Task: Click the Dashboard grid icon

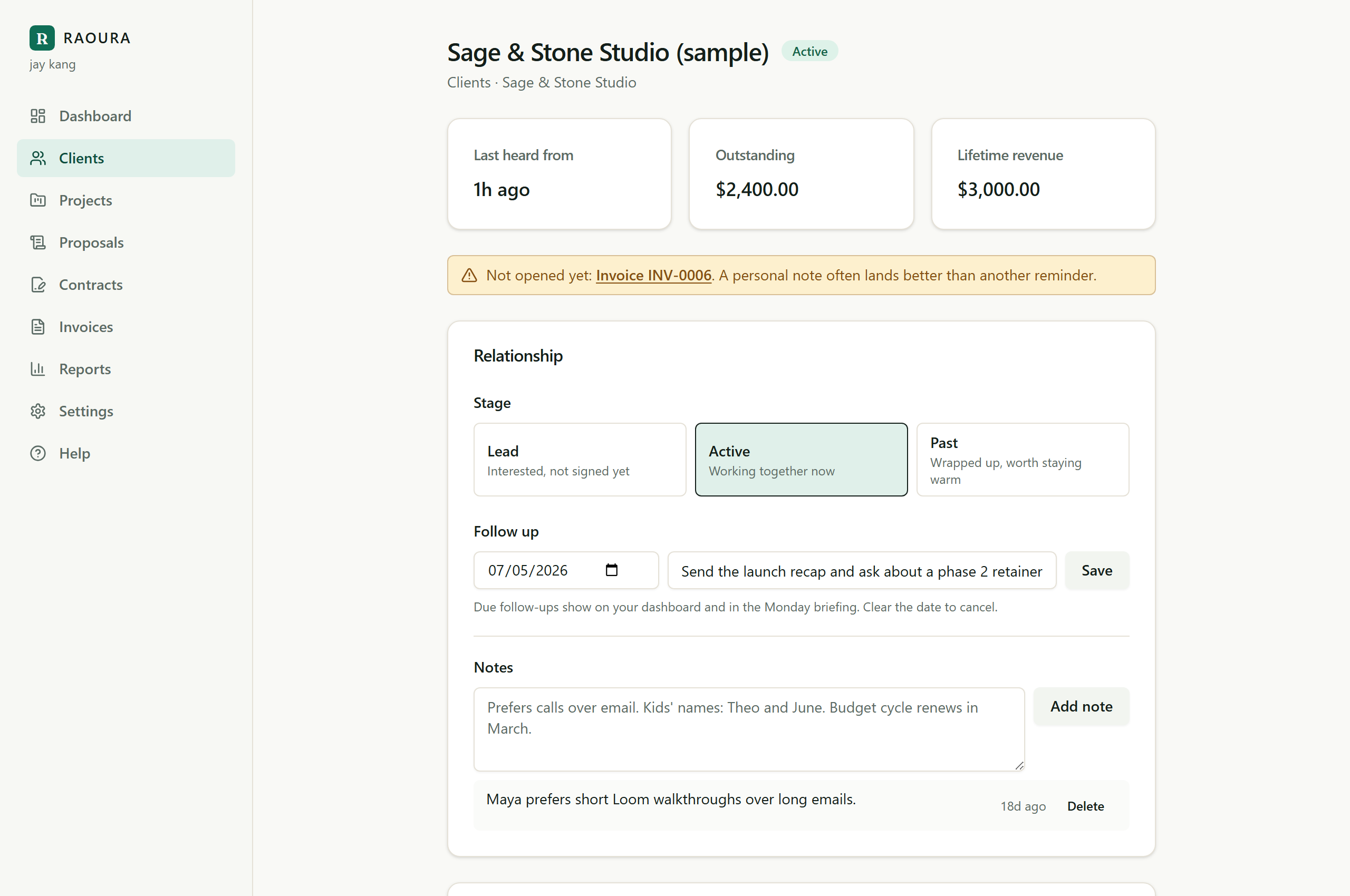Action: tap(38, 116)
